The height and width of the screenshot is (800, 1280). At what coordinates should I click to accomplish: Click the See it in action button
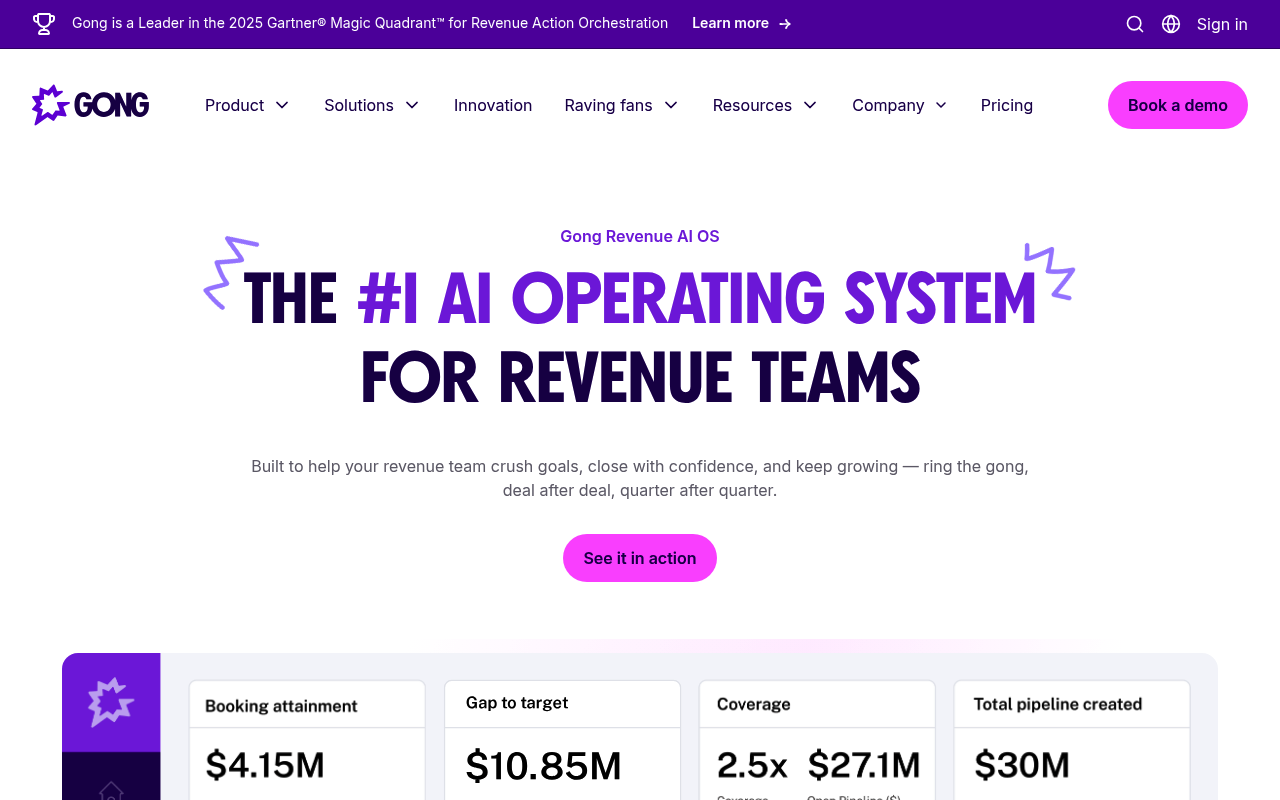pos(640,558)
